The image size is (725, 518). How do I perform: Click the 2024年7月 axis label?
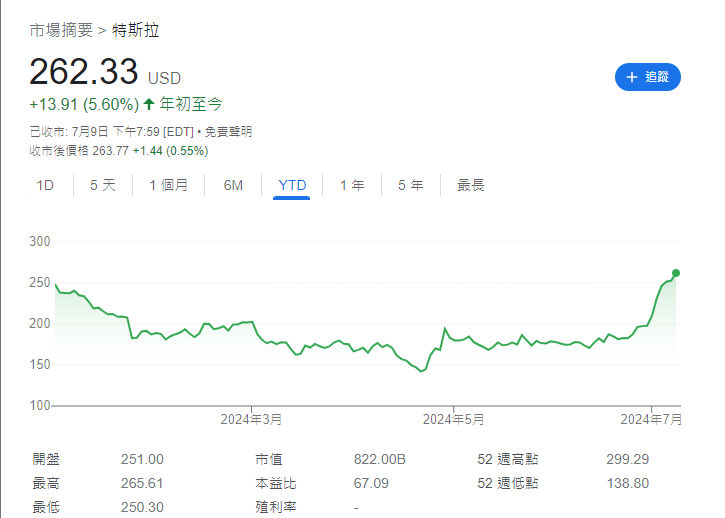[x=652, y=419]
